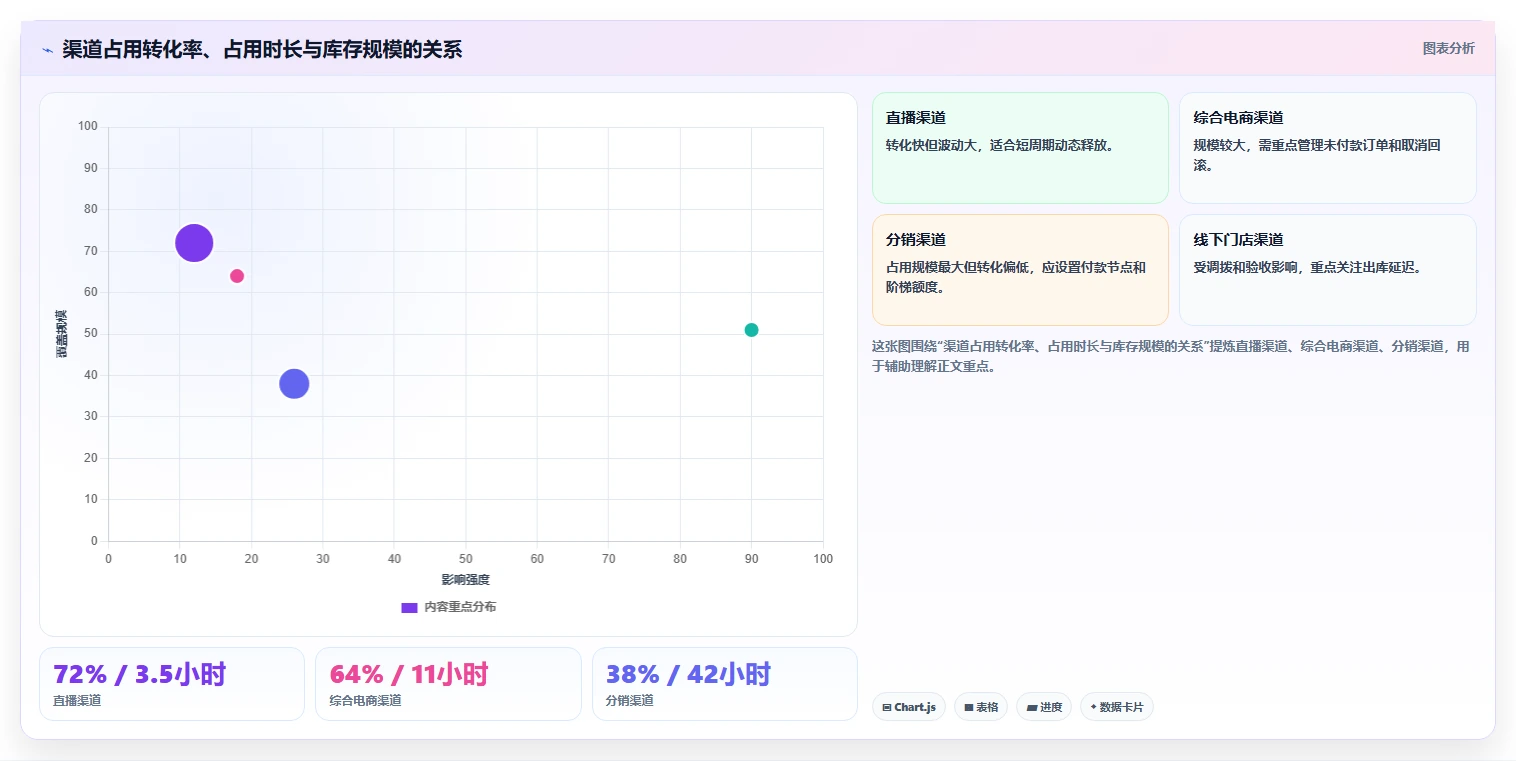The image size is (1516, 761).
Task: Click the y-axis label 覆盖规模
Action: click(62, 334)
